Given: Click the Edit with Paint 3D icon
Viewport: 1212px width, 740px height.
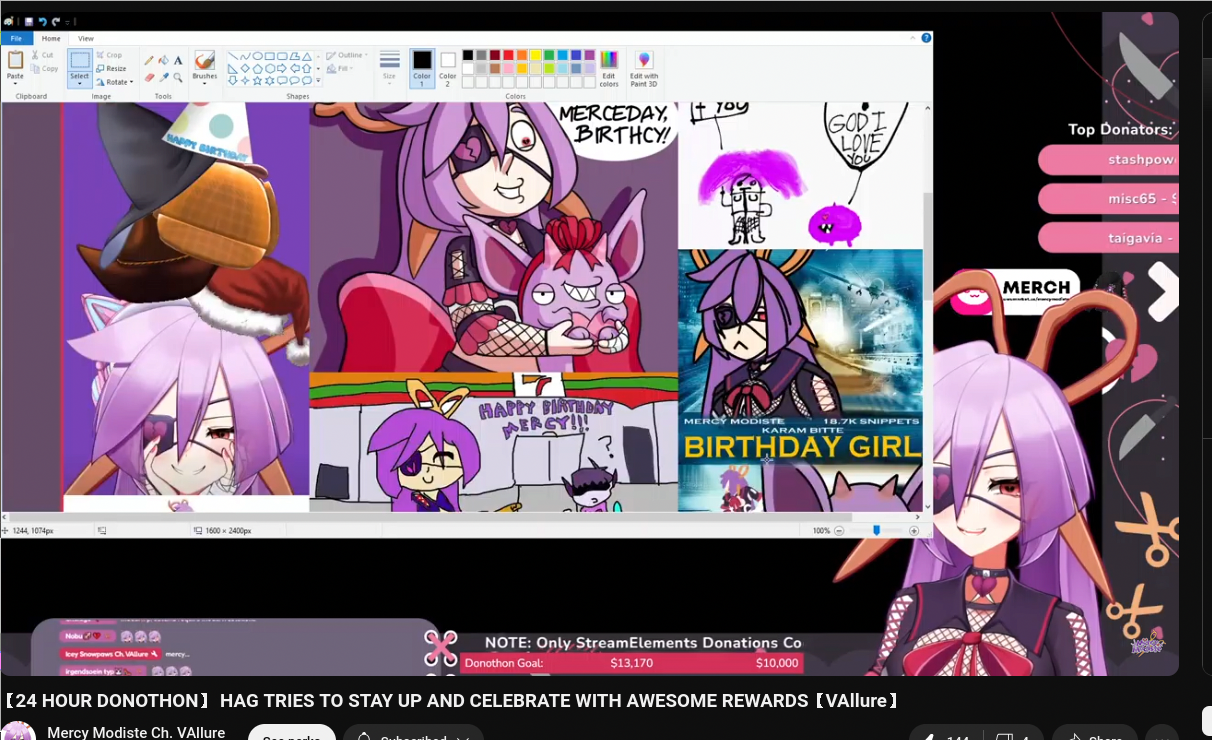Looking at the screenshot, I should click(x=644, y=67).
